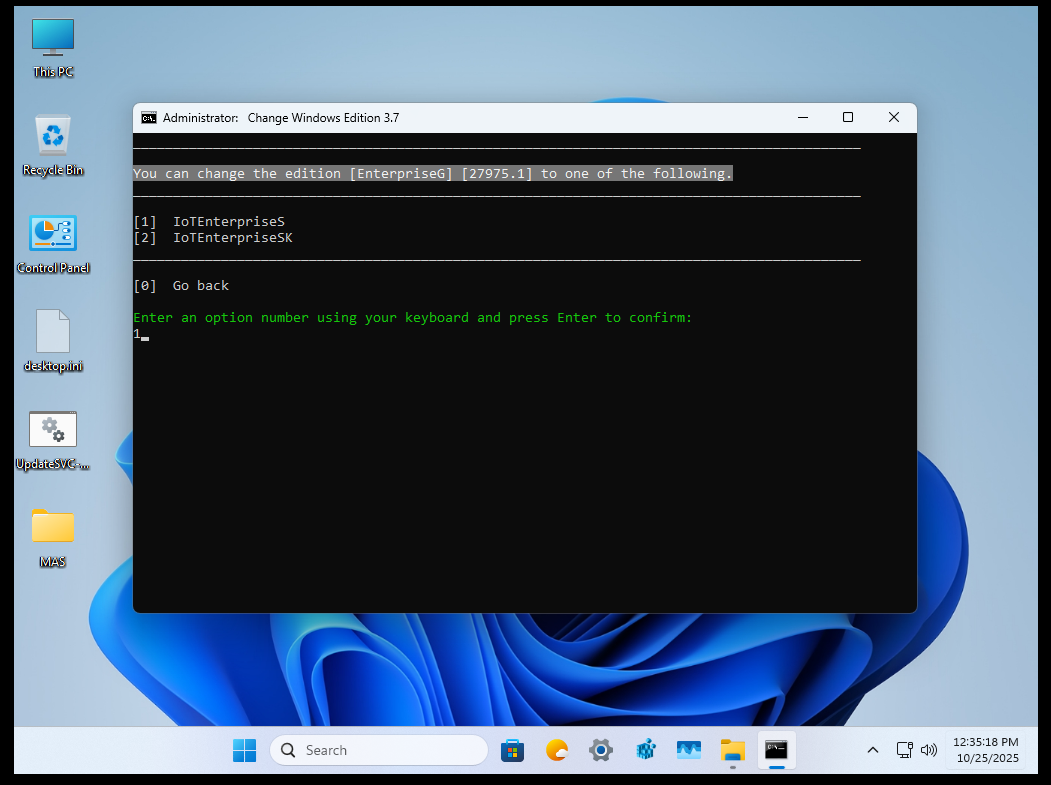
Task: Select the MAS folder on desktop
Action: (53, 538)
